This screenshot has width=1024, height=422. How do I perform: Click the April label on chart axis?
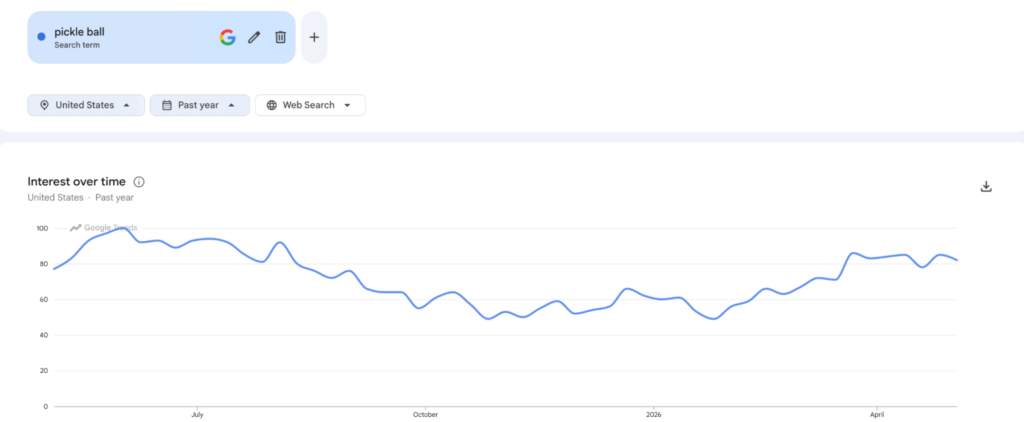pos(878,415)
